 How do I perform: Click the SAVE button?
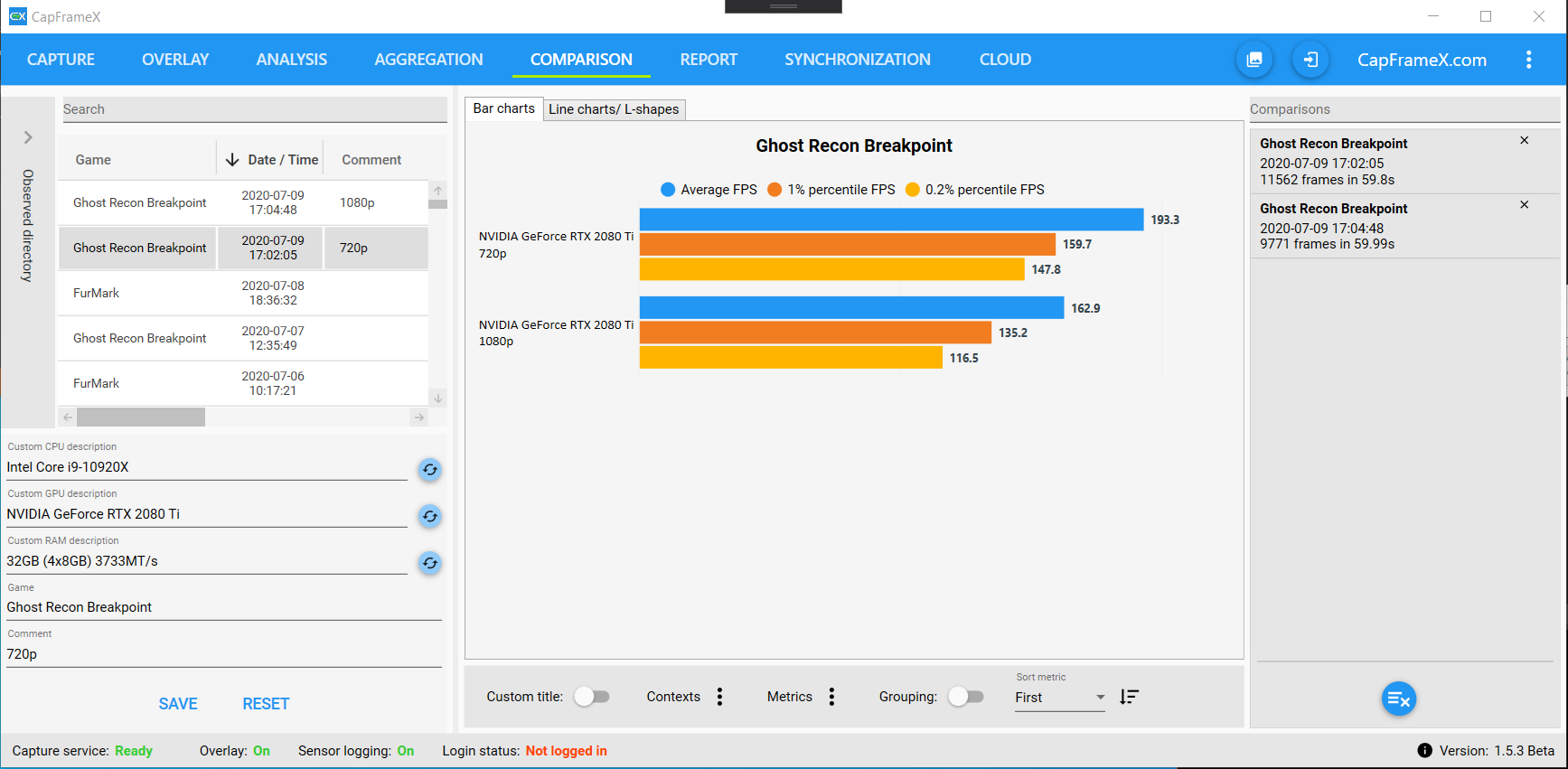(178, 704)
